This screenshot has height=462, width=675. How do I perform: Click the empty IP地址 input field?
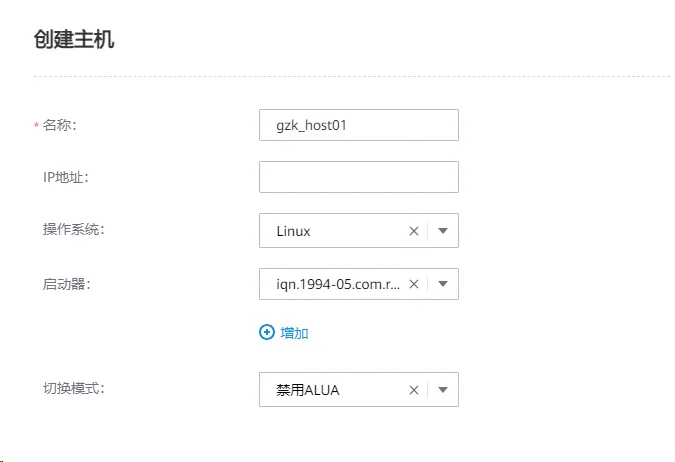point(358,177)
